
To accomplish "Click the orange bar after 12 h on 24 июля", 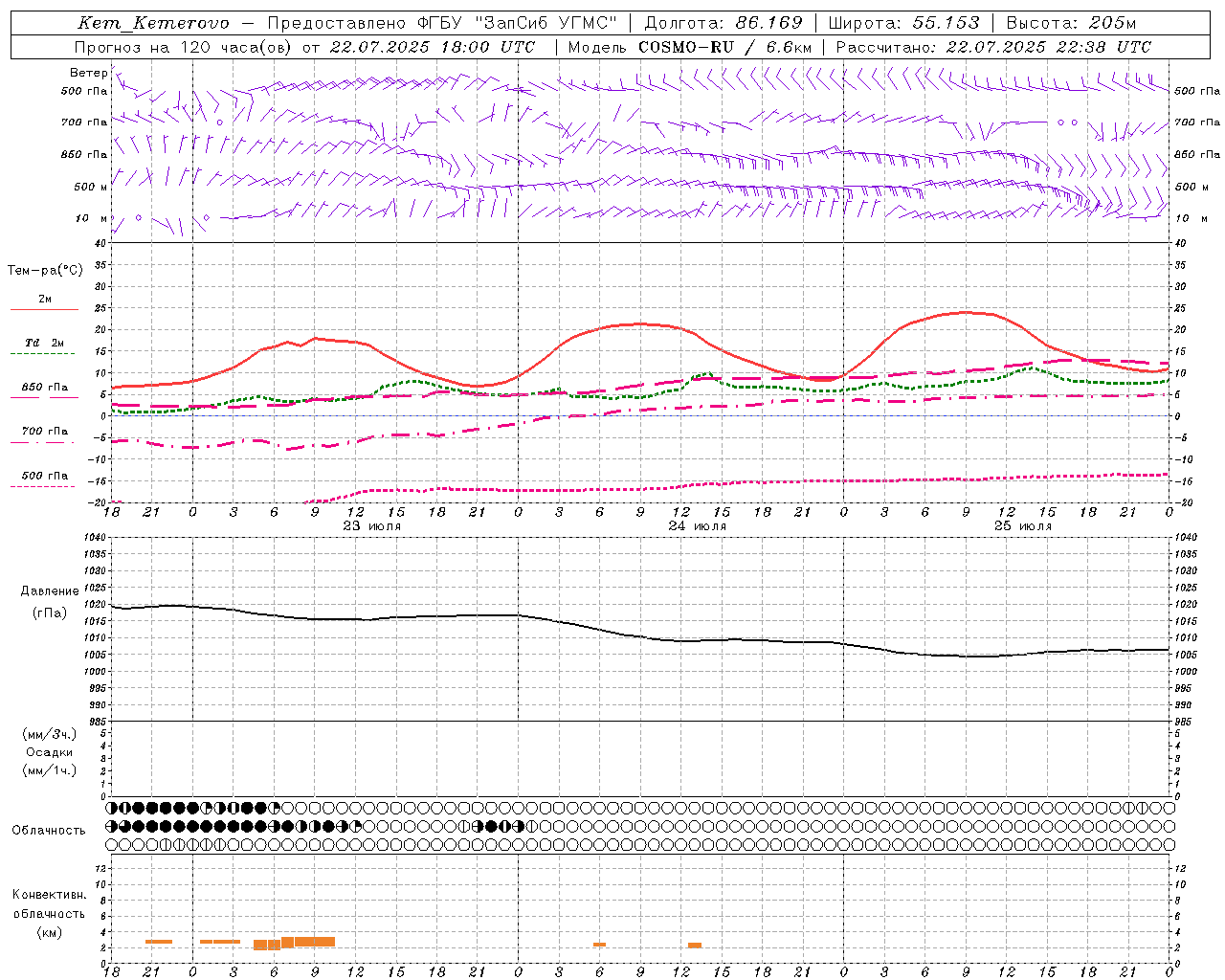I will [695, 946].
